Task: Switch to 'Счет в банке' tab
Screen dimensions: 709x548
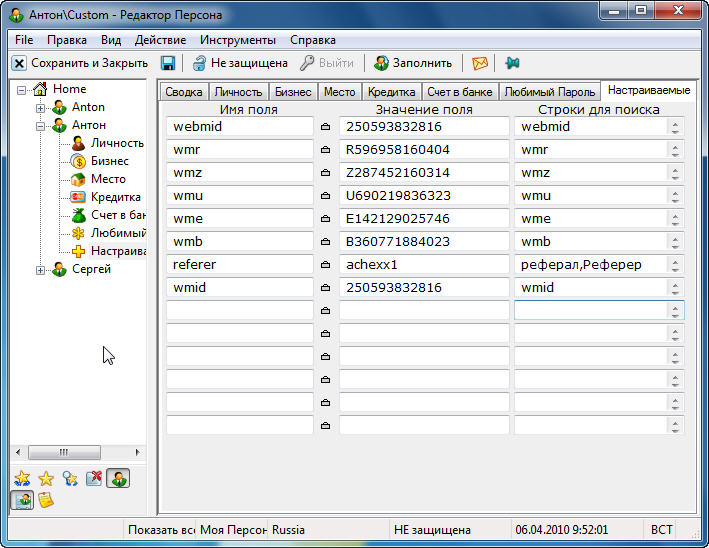Action: point(460,92)
